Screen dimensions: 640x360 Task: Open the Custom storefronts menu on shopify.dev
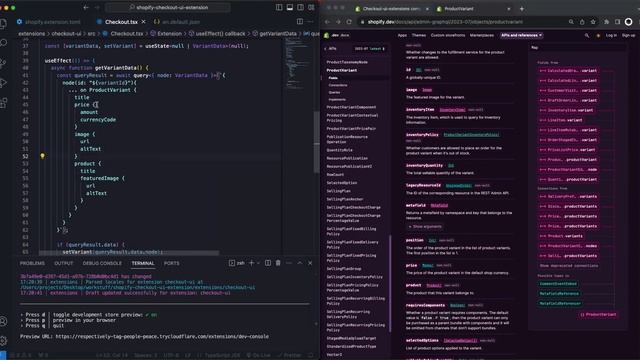(x=448, y=36)
